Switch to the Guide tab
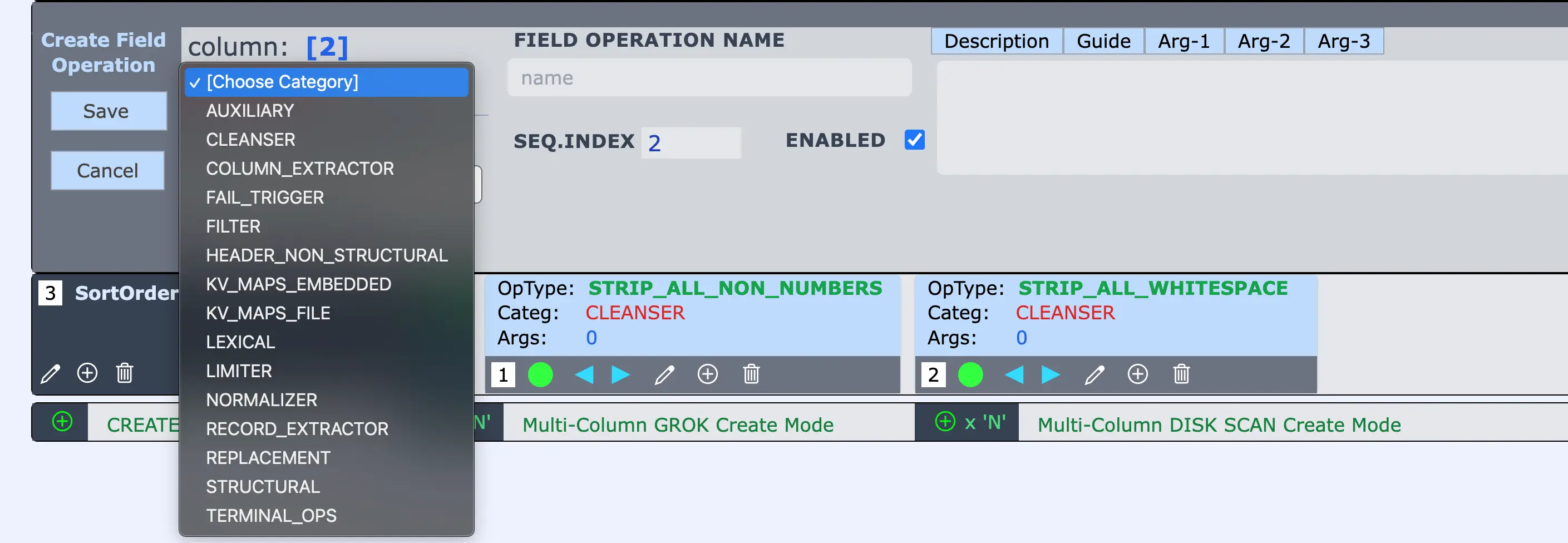 coord(1103,41)
